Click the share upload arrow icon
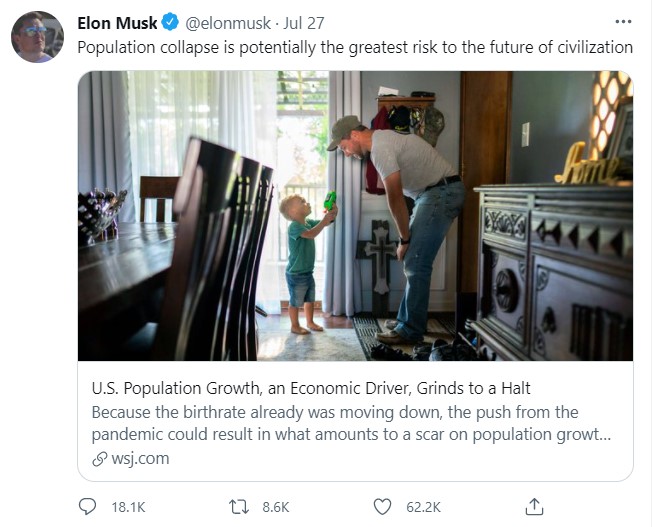This screenshot has height=527, width=655. [534, 507]
